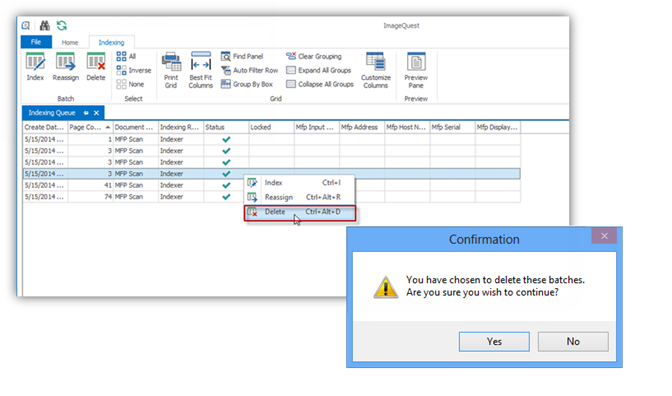Click the Mfp Serial column header
Image resolution: width=672 pixels, height=396 pixels.
click(x=453, y=127)
